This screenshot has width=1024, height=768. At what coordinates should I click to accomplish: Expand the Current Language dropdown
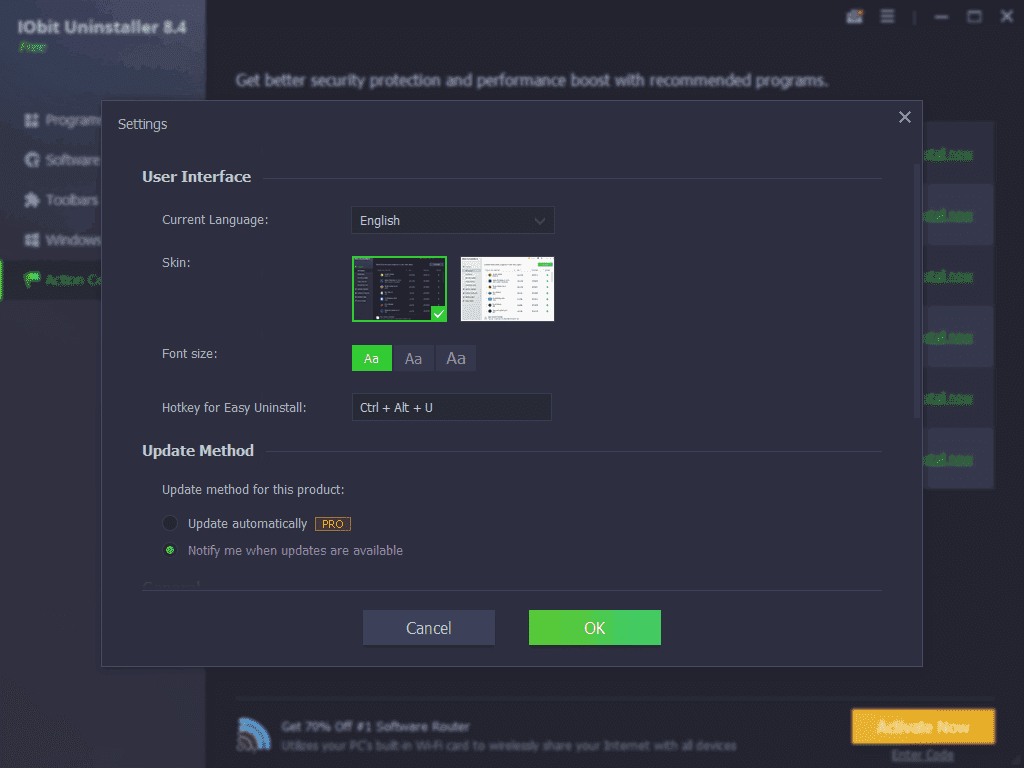[453, 220]
